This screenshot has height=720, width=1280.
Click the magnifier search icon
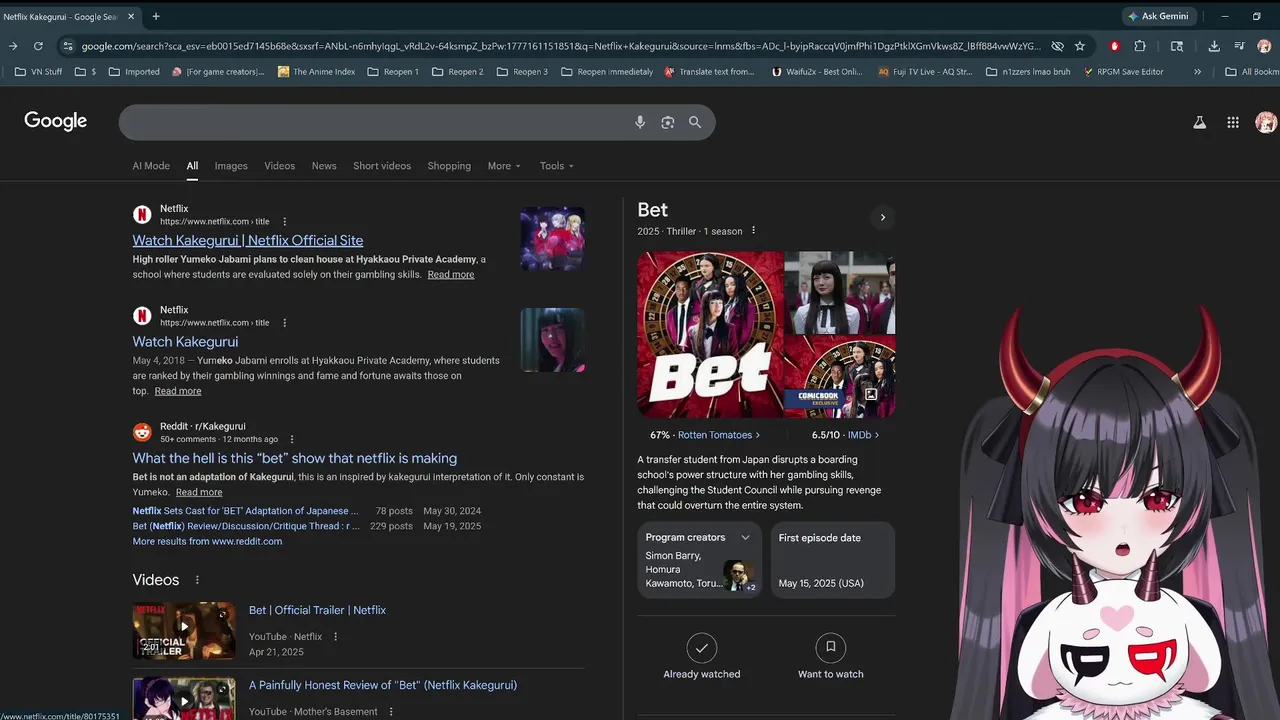point(695,122)
